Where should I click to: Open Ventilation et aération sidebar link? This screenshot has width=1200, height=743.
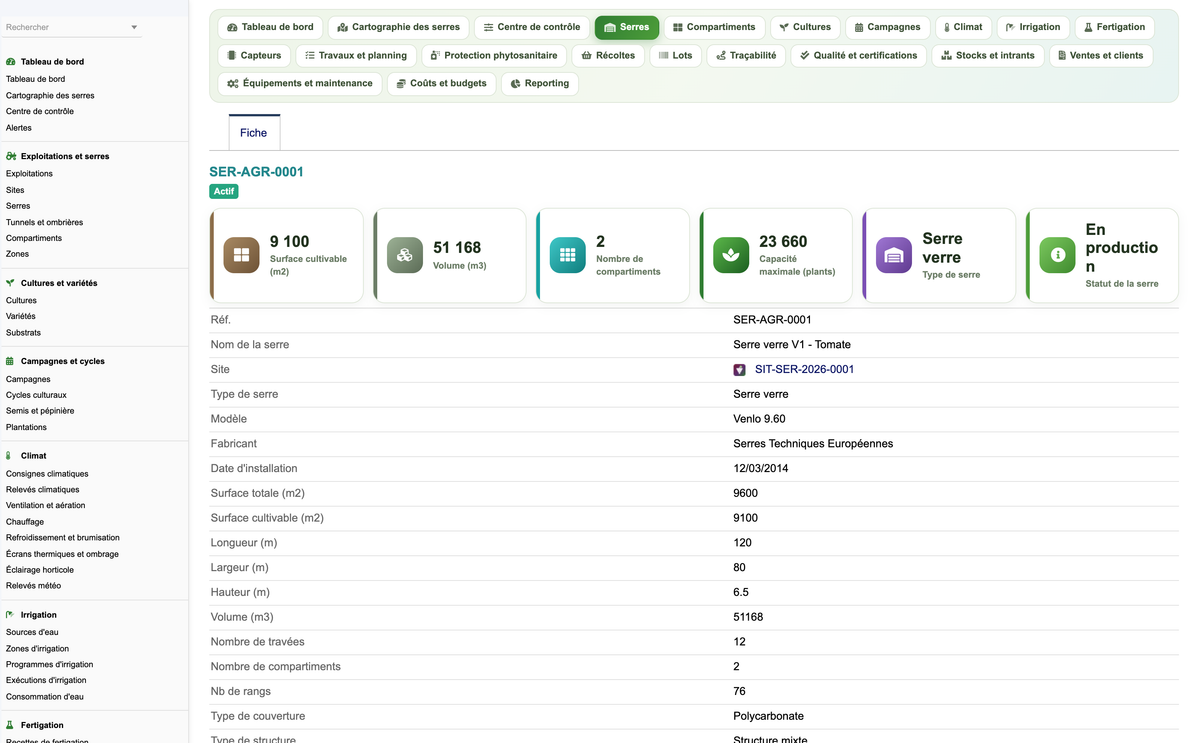[46, 506]
